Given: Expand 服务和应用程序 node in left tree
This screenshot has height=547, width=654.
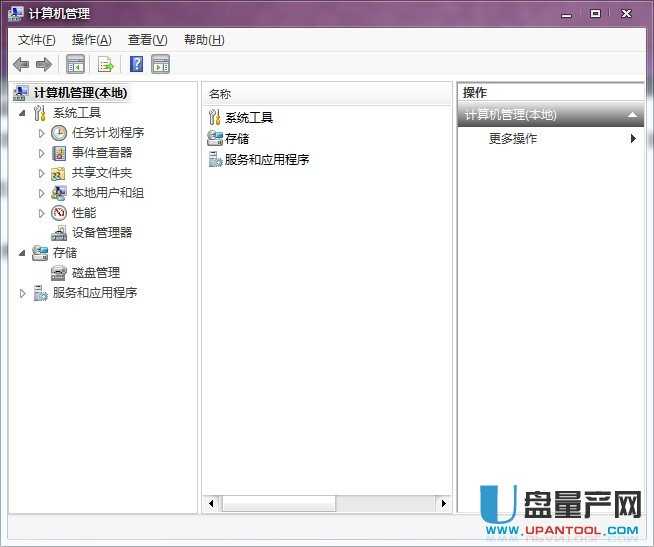Looking at the screenshot, I should (23, 293).
